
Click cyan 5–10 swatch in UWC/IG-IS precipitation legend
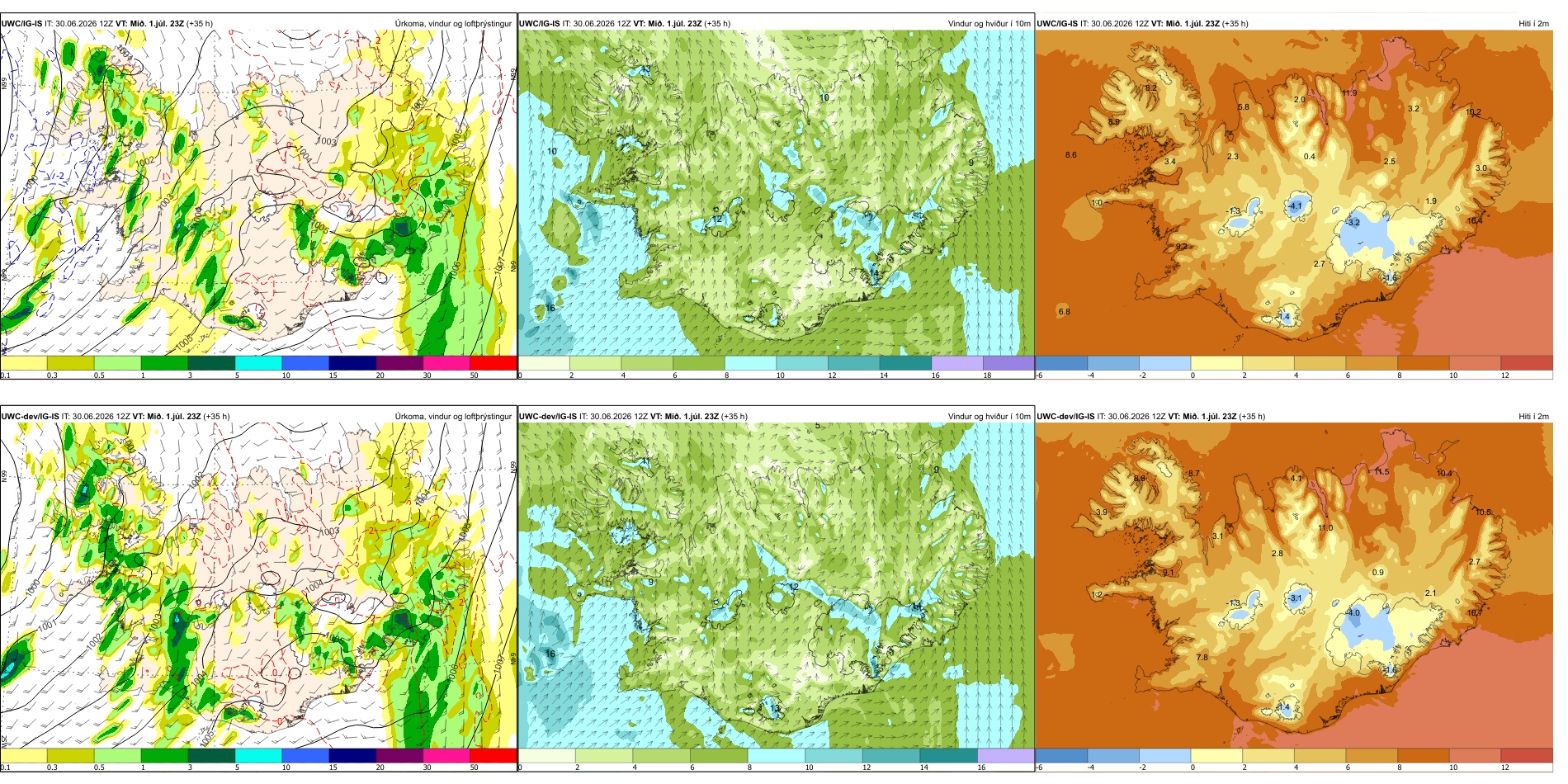click(x=258, y=363)
